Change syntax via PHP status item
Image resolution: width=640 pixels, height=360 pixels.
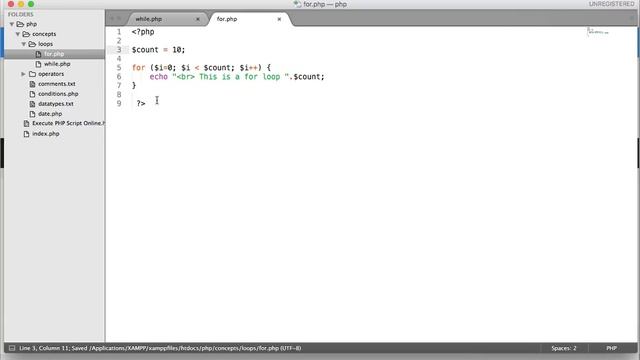(x=611, y=348)
